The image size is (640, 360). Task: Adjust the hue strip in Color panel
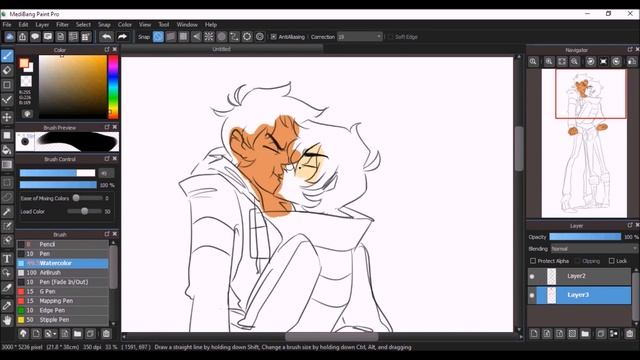click(x=113, y=87)
